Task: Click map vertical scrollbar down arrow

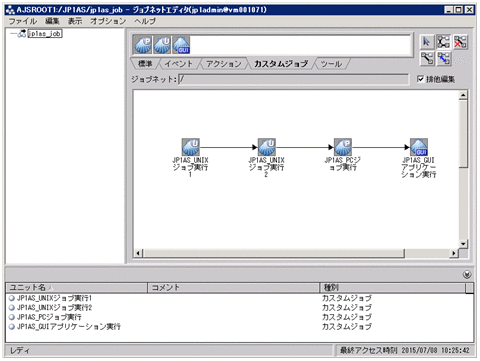Action: coord(463,244)
